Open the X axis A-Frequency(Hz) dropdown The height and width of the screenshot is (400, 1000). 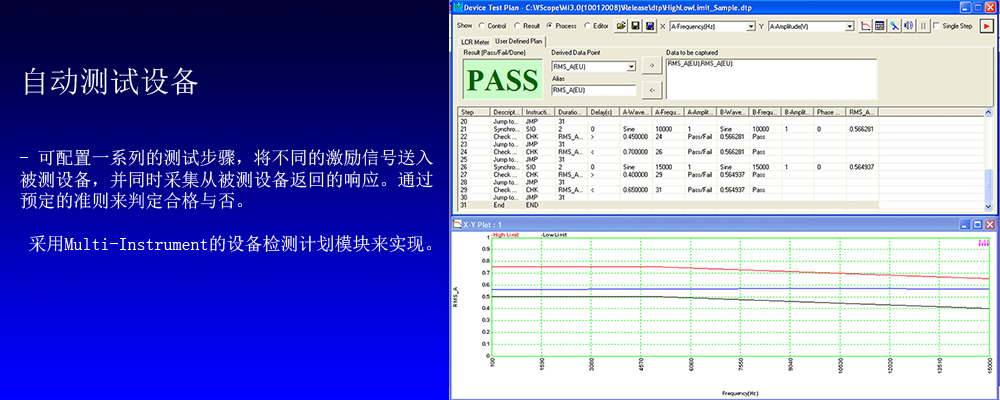tap(751, 26)
